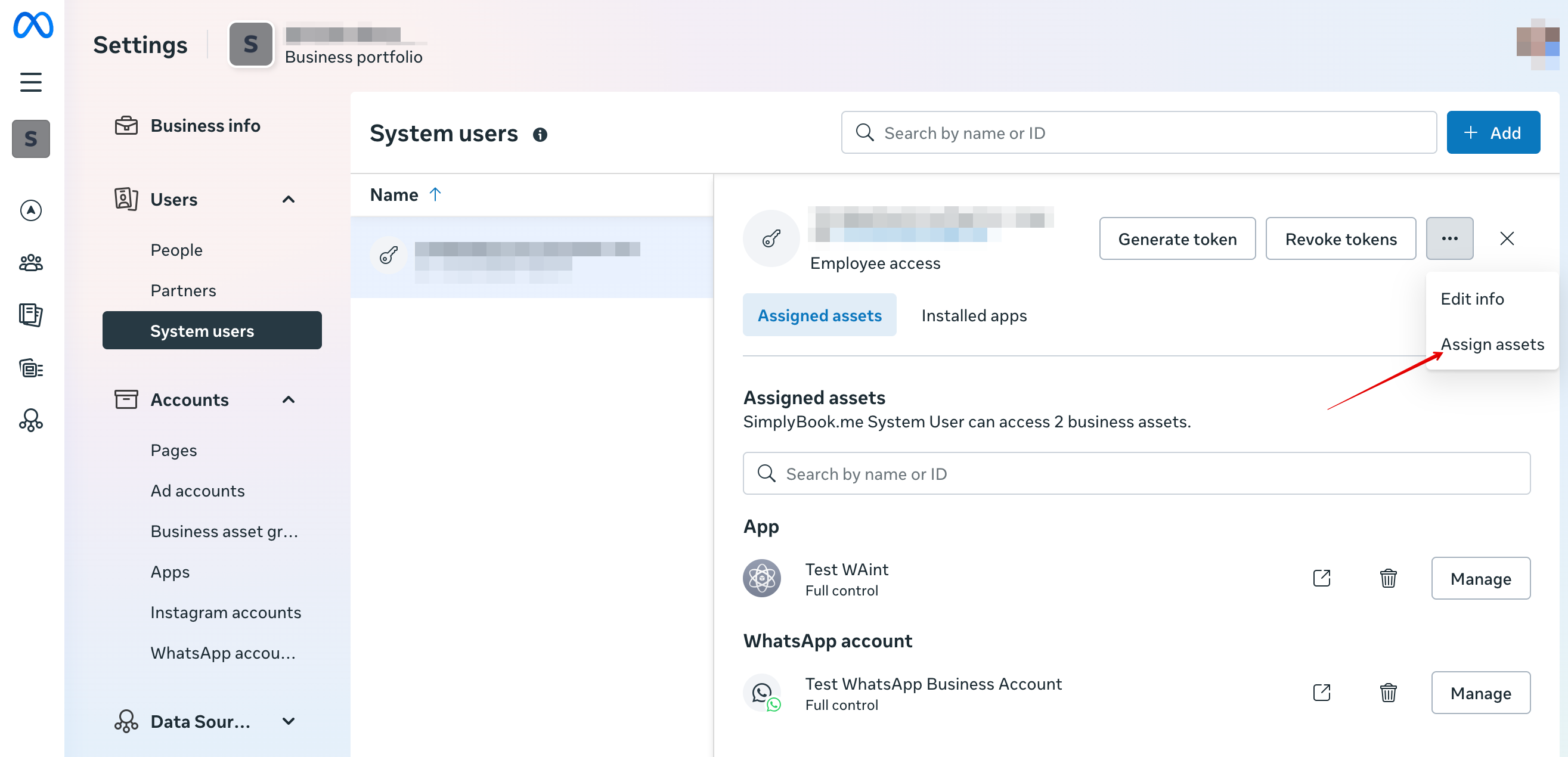Click the System users info icon
This screenshot has height=757, width=1568.
pos(540,135)
